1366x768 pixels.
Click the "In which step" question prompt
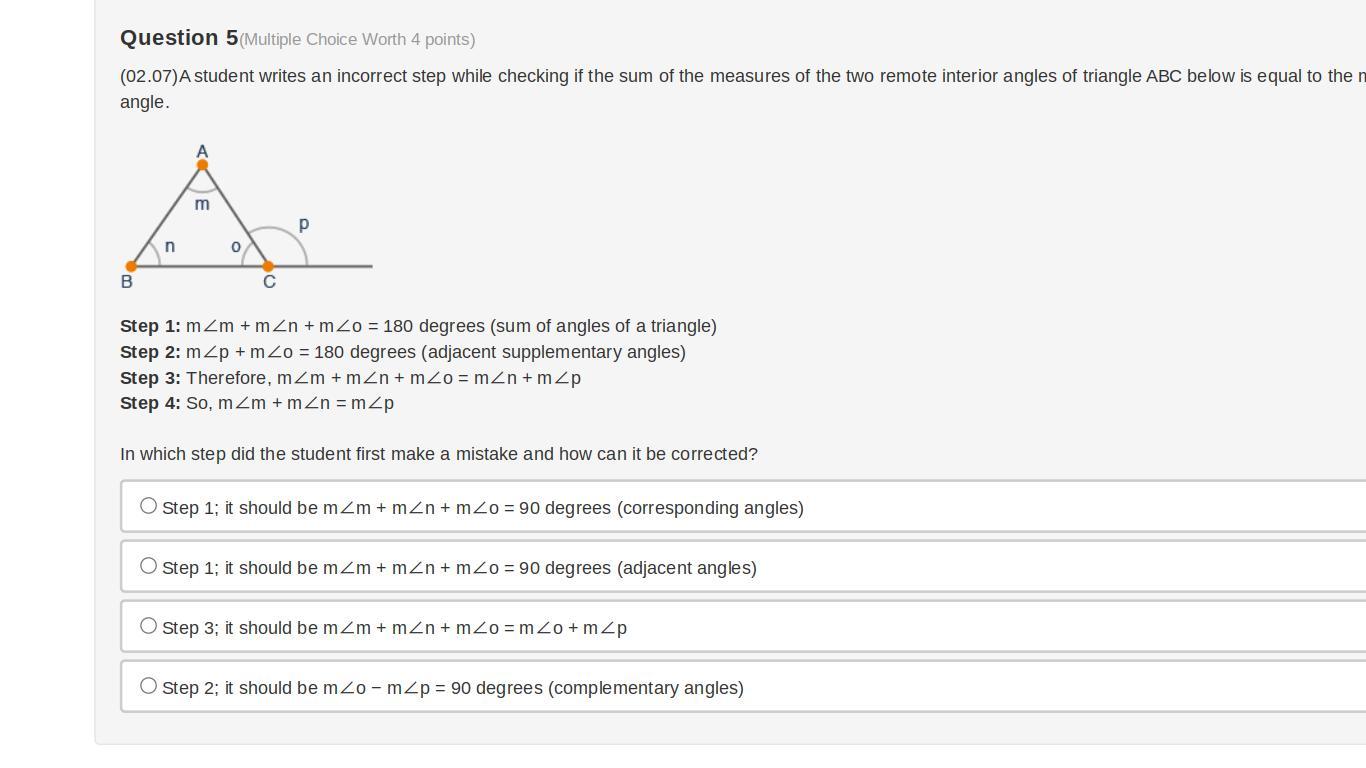438,454
